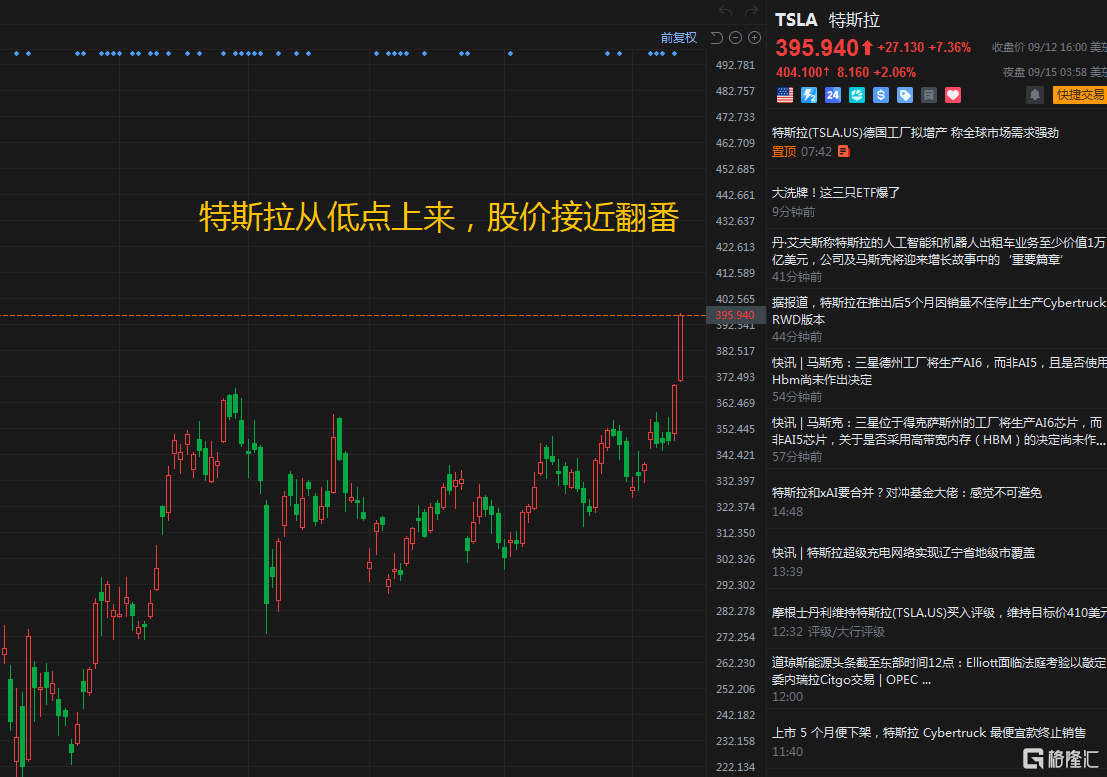Click the redo arrow above the chart
Screen dimensions: 1107x777
point(751,11)
